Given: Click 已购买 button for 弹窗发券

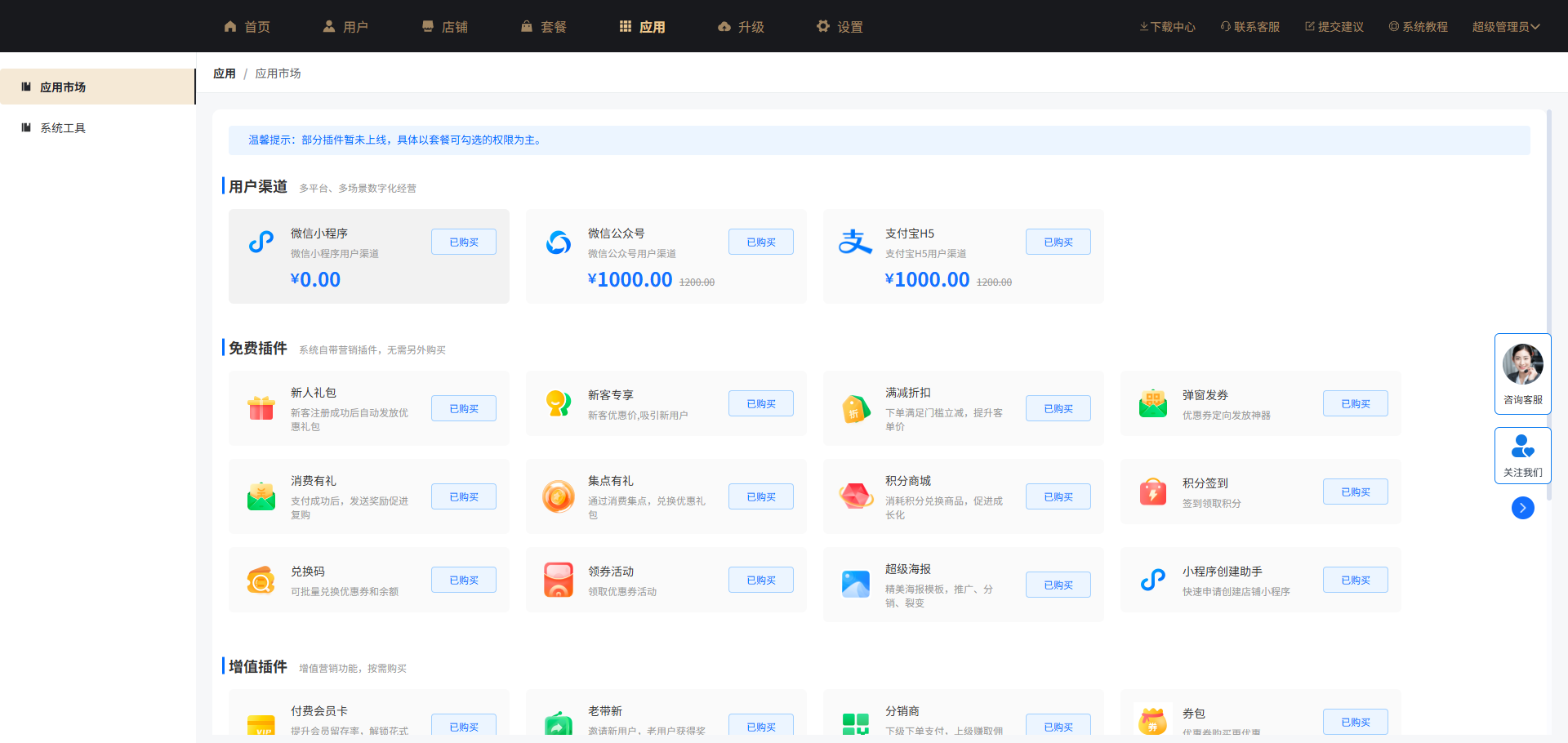Looking at the screenshot, I should (1355, 403).
